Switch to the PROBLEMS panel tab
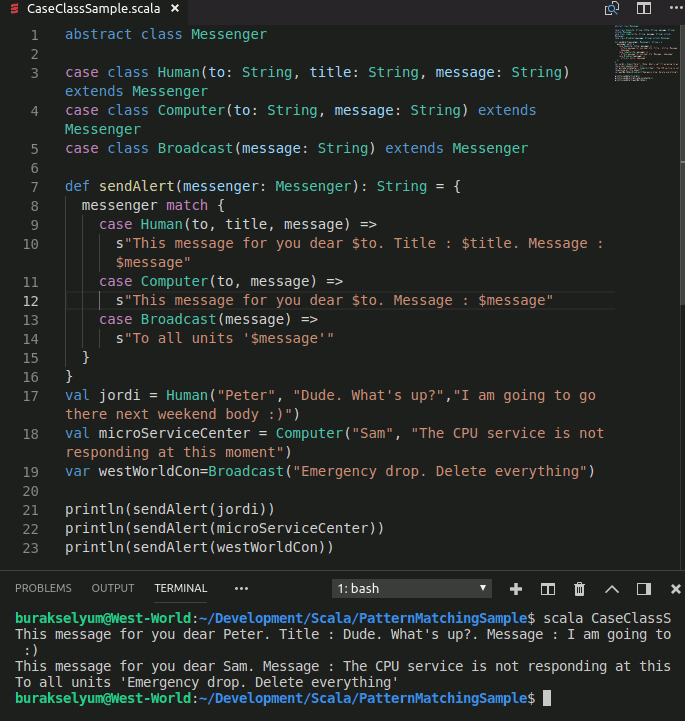This screenshot has height=721, width=685. coord(43,588)
